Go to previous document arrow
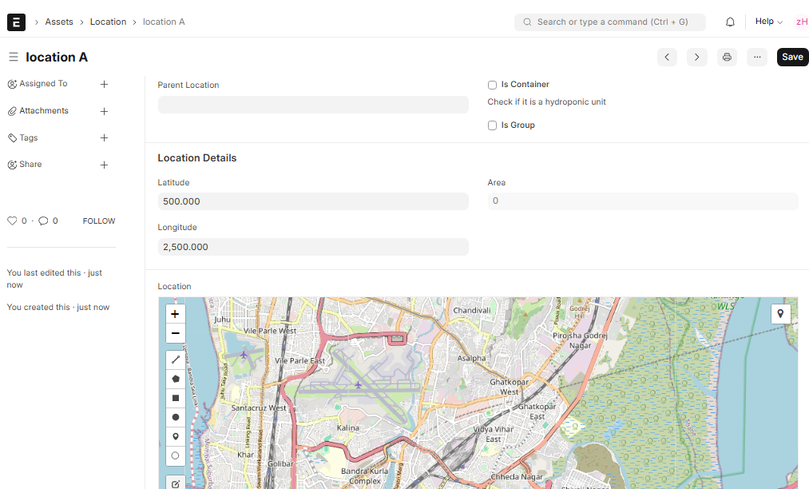 [667, 57]
